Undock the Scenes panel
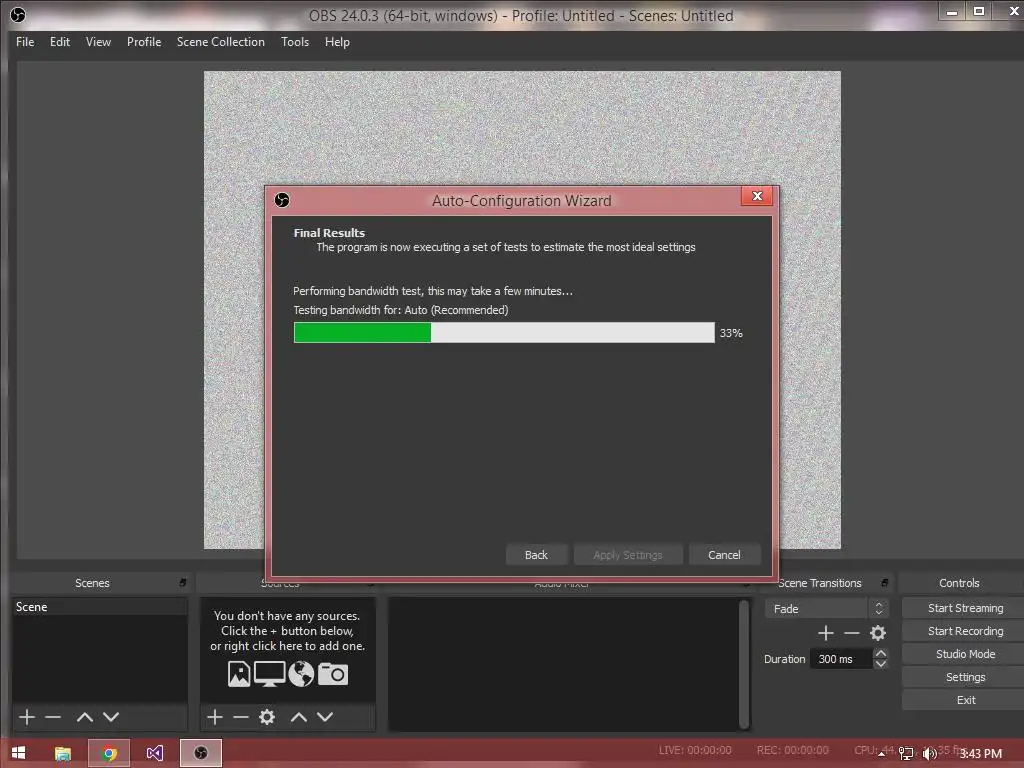The width and height of the screenshot is (1024, 768). click(183, 583)
